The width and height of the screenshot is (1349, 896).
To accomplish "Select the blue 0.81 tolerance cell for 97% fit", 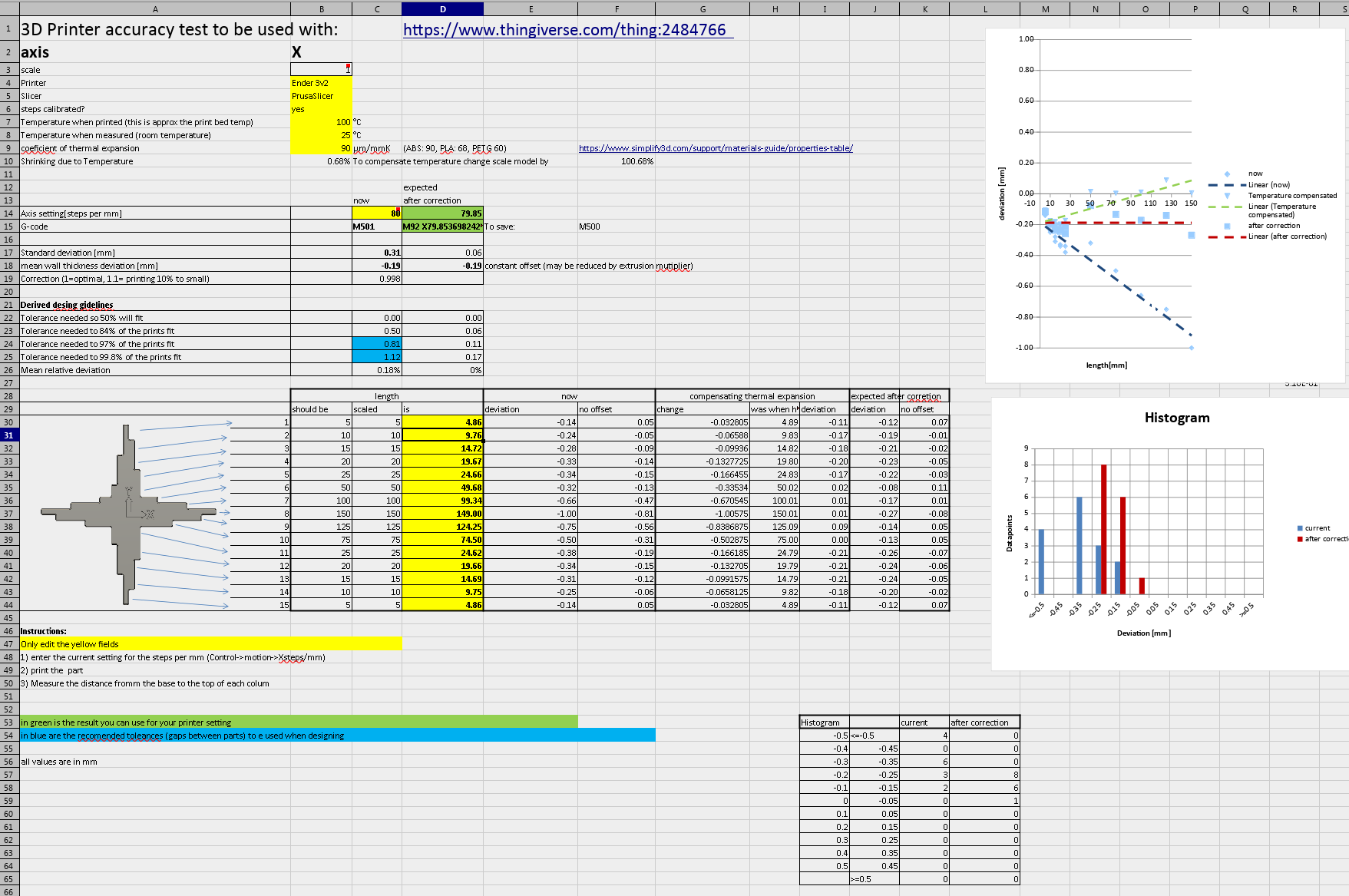I will (377, 343).
